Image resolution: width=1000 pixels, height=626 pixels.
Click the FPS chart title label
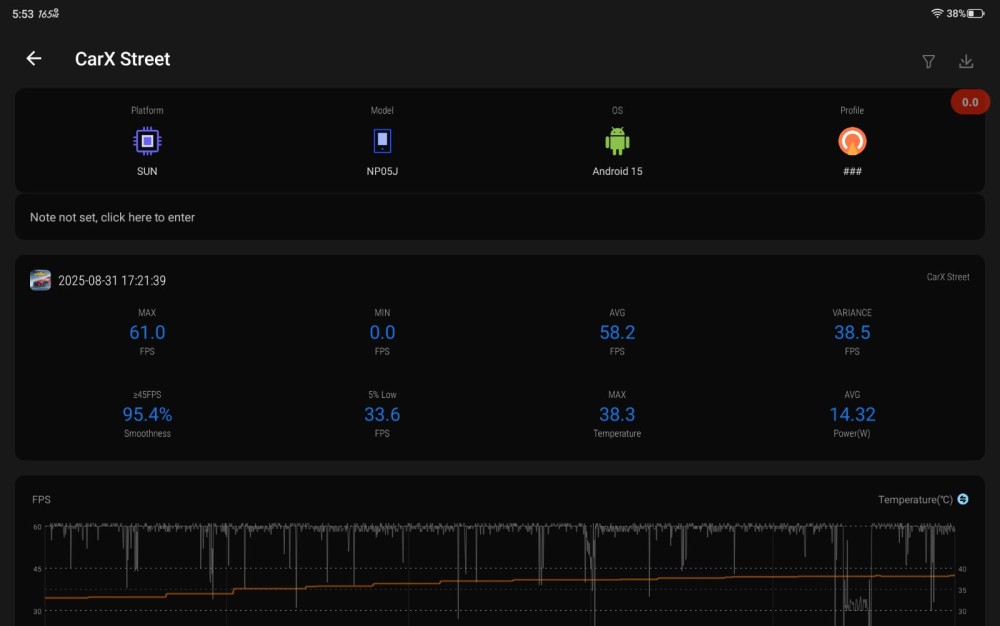(41, 500)
